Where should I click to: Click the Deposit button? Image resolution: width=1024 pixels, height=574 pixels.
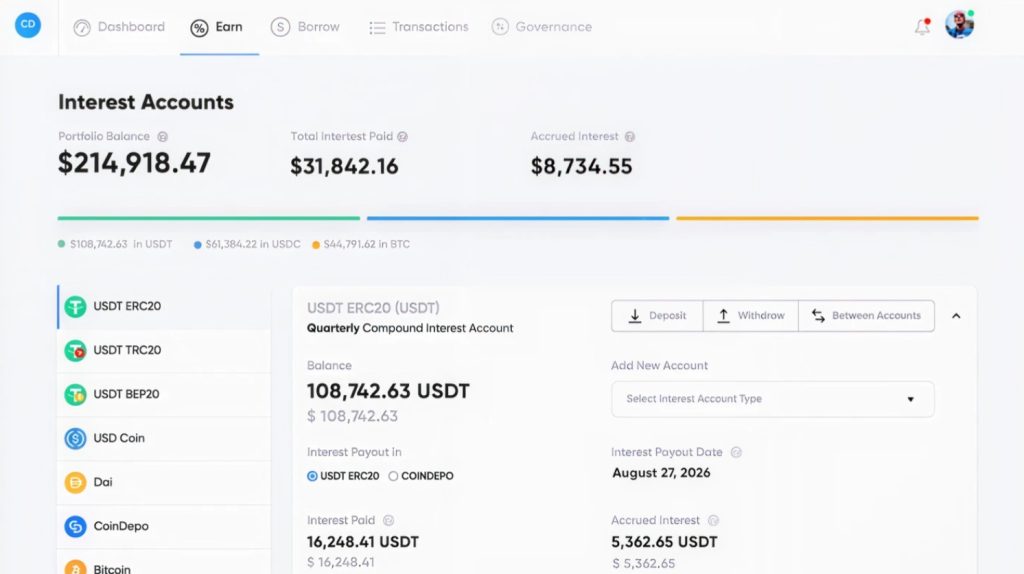tap(657, 316)
